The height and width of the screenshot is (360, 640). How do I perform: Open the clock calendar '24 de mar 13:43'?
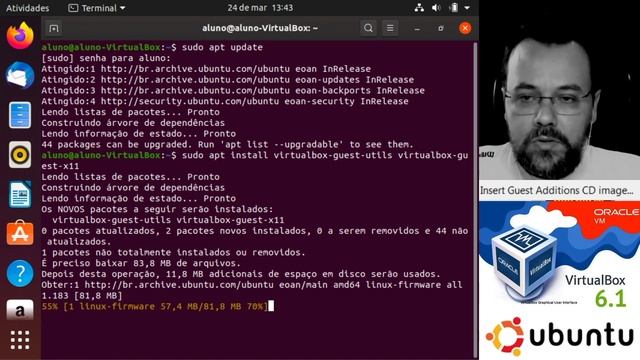coord(260,8)
